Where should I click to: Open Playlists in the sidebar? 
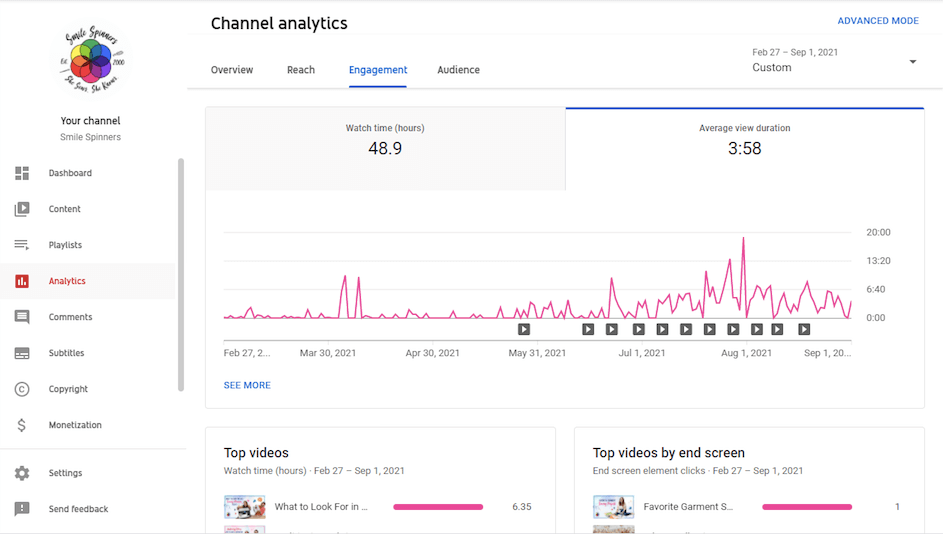pos(65,245)
